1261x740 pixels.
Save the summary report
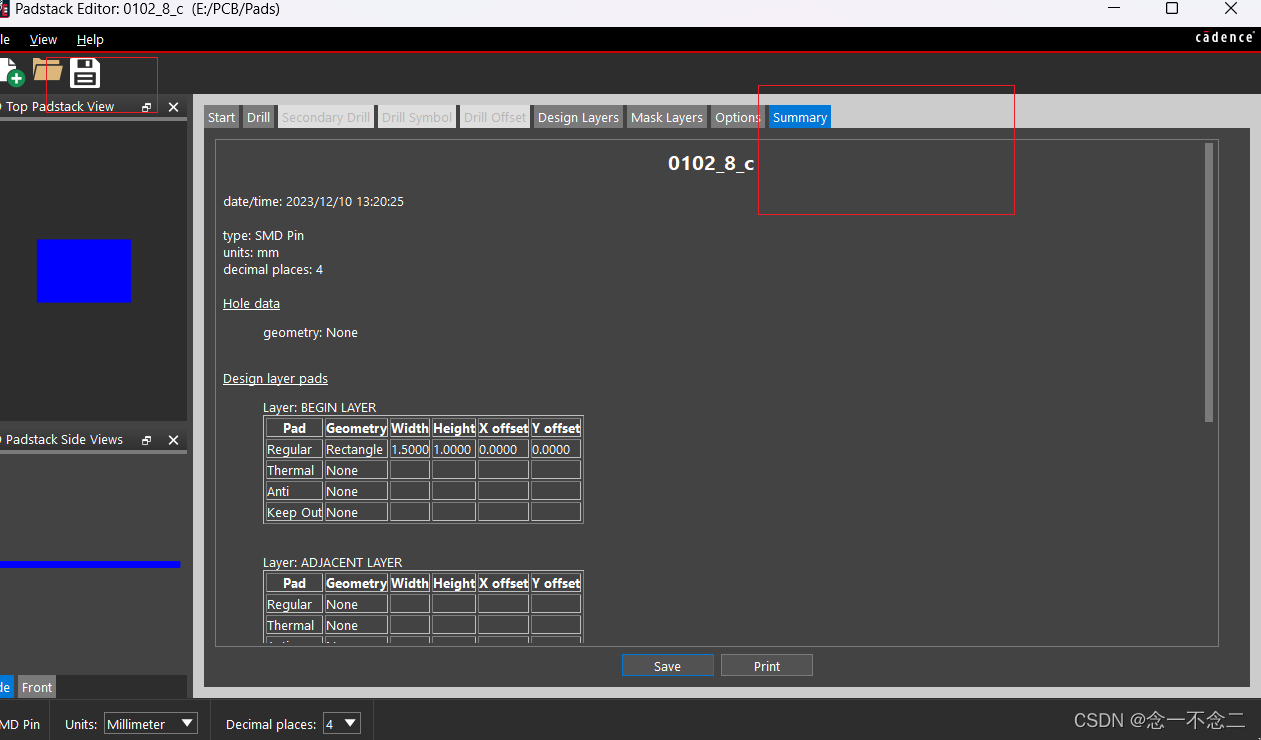click(x=667, y=665)
